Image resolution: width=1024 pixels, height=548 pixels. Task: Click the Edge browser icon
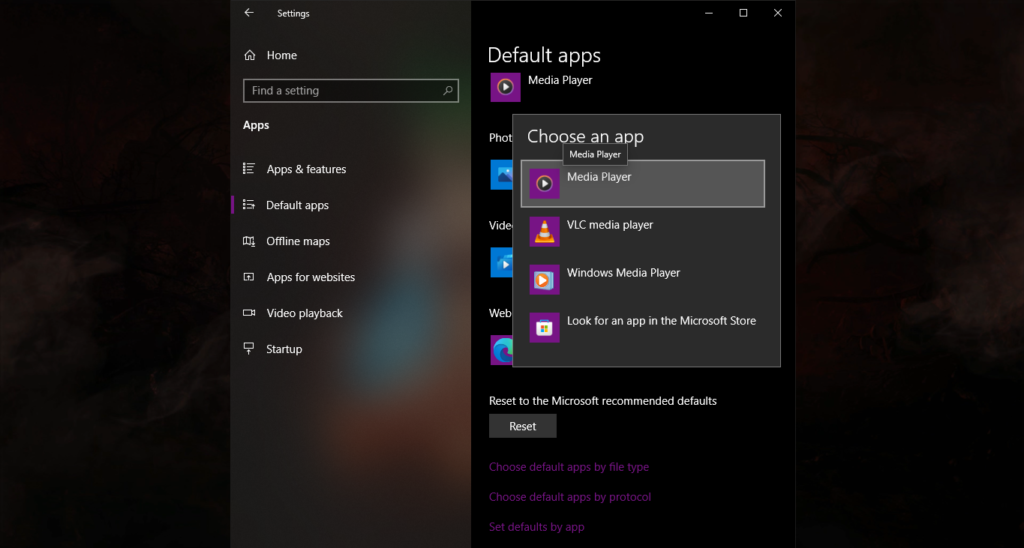[502, 350]
